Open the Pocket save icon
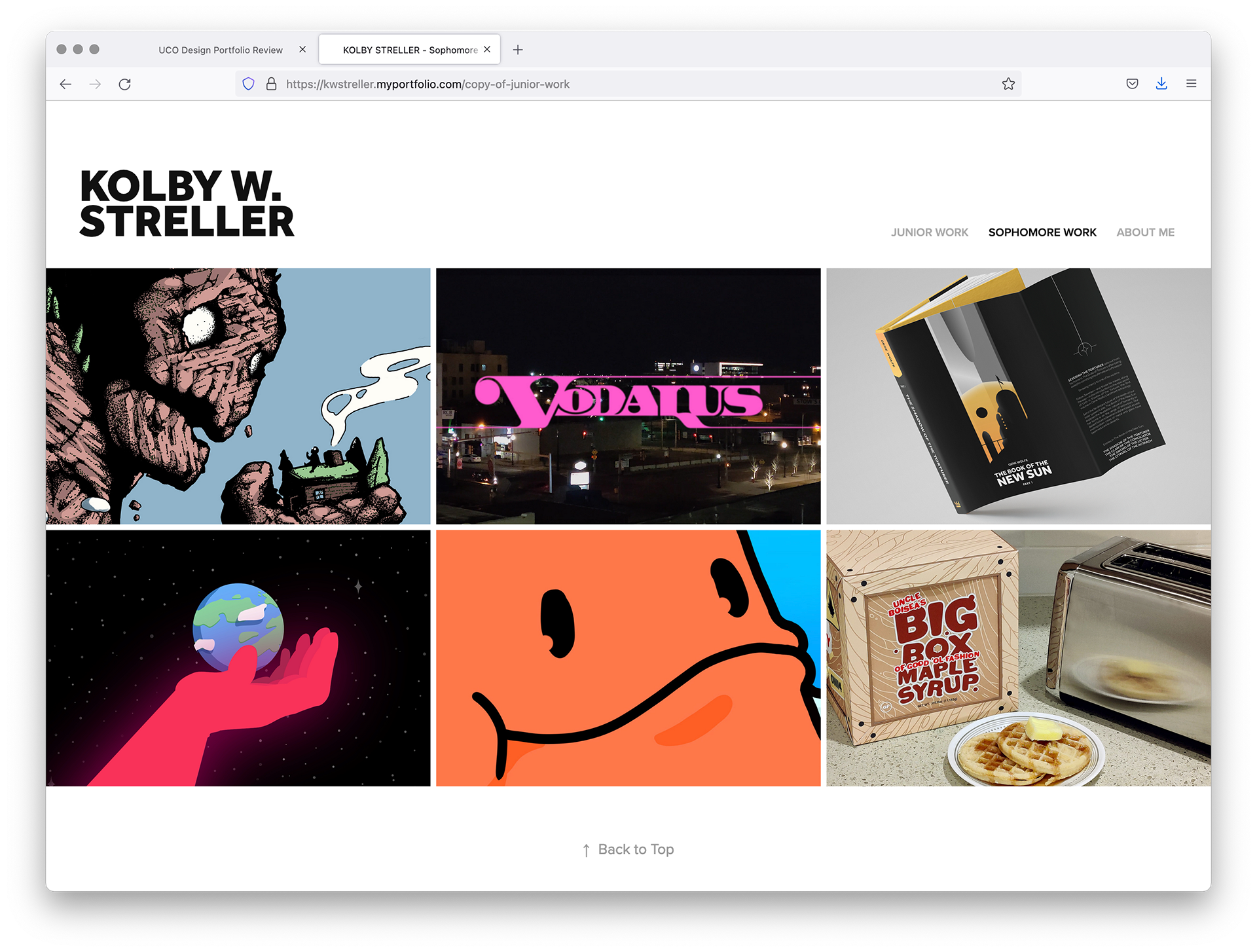 click(1133, 84)
